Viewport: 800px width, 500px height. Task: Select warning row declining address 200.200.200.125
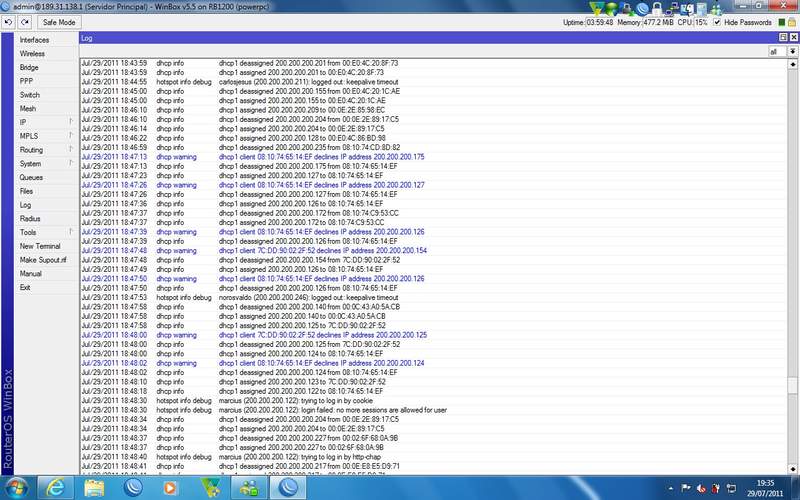click(x=434, y=335)
